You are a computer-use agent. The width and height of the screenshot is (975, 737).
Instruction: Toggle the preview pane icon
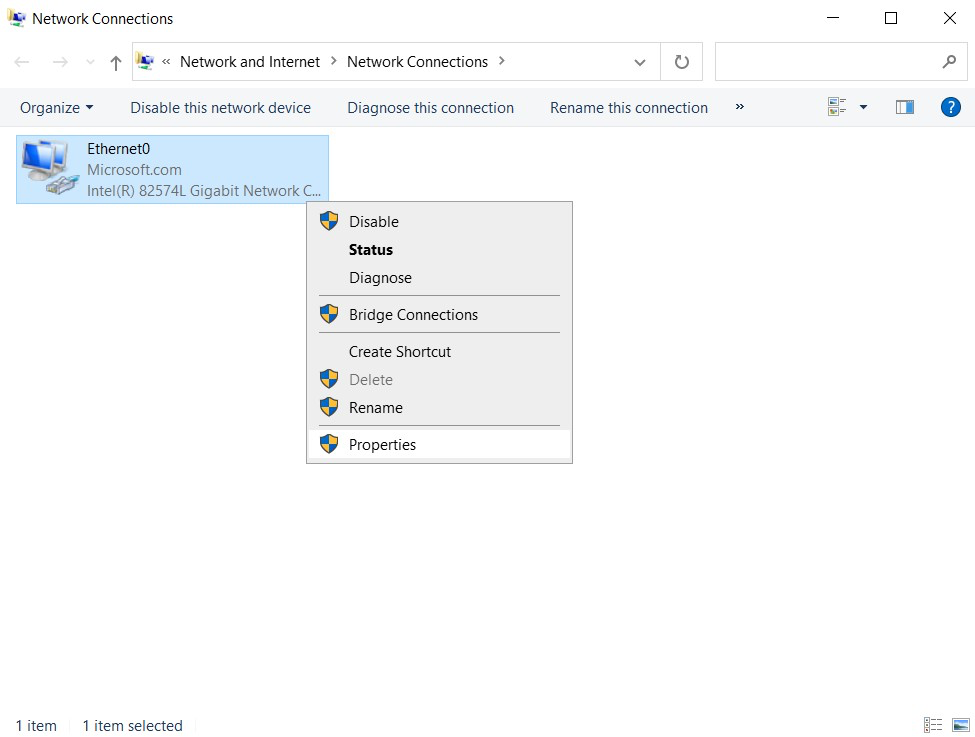tap(905, 107)
